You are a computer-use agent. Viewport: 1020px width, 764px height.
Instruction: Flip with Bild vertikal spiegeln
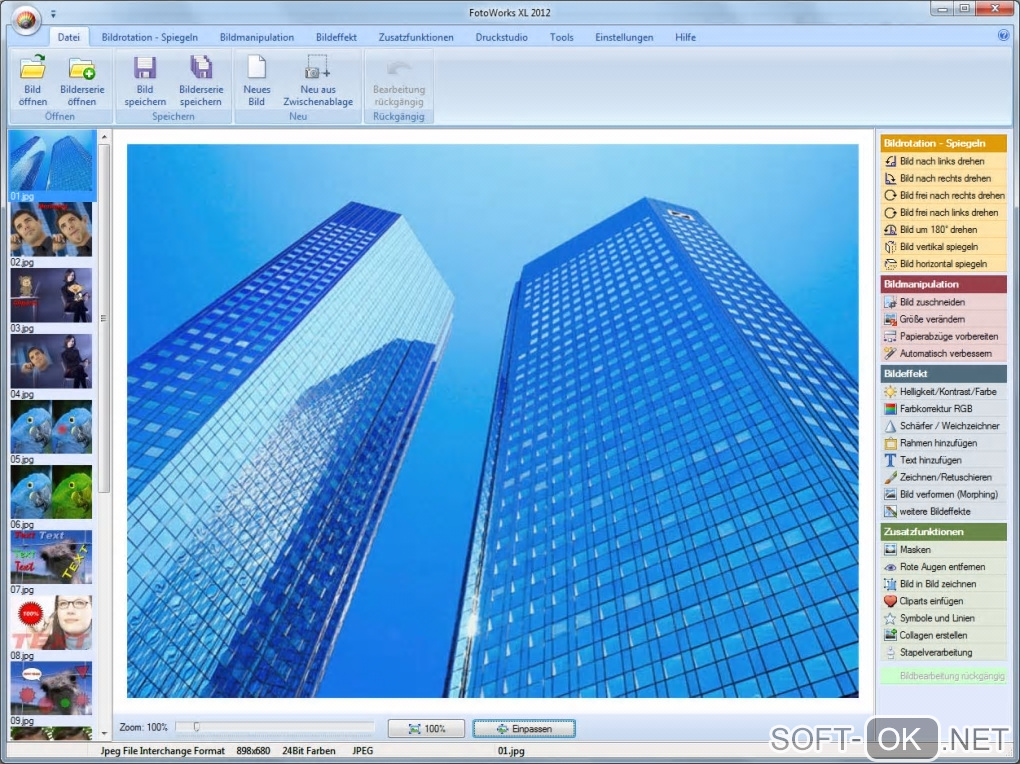click(943, 247)
